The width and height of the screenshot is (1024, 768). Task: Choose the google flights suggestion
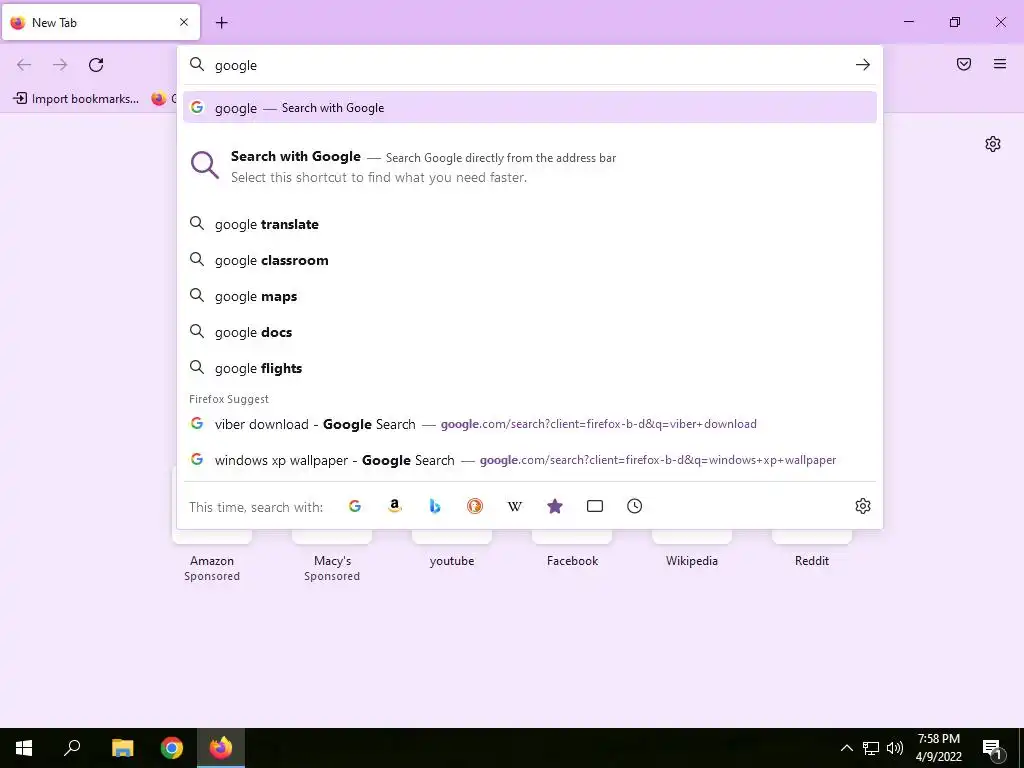[x=530, y=368]
